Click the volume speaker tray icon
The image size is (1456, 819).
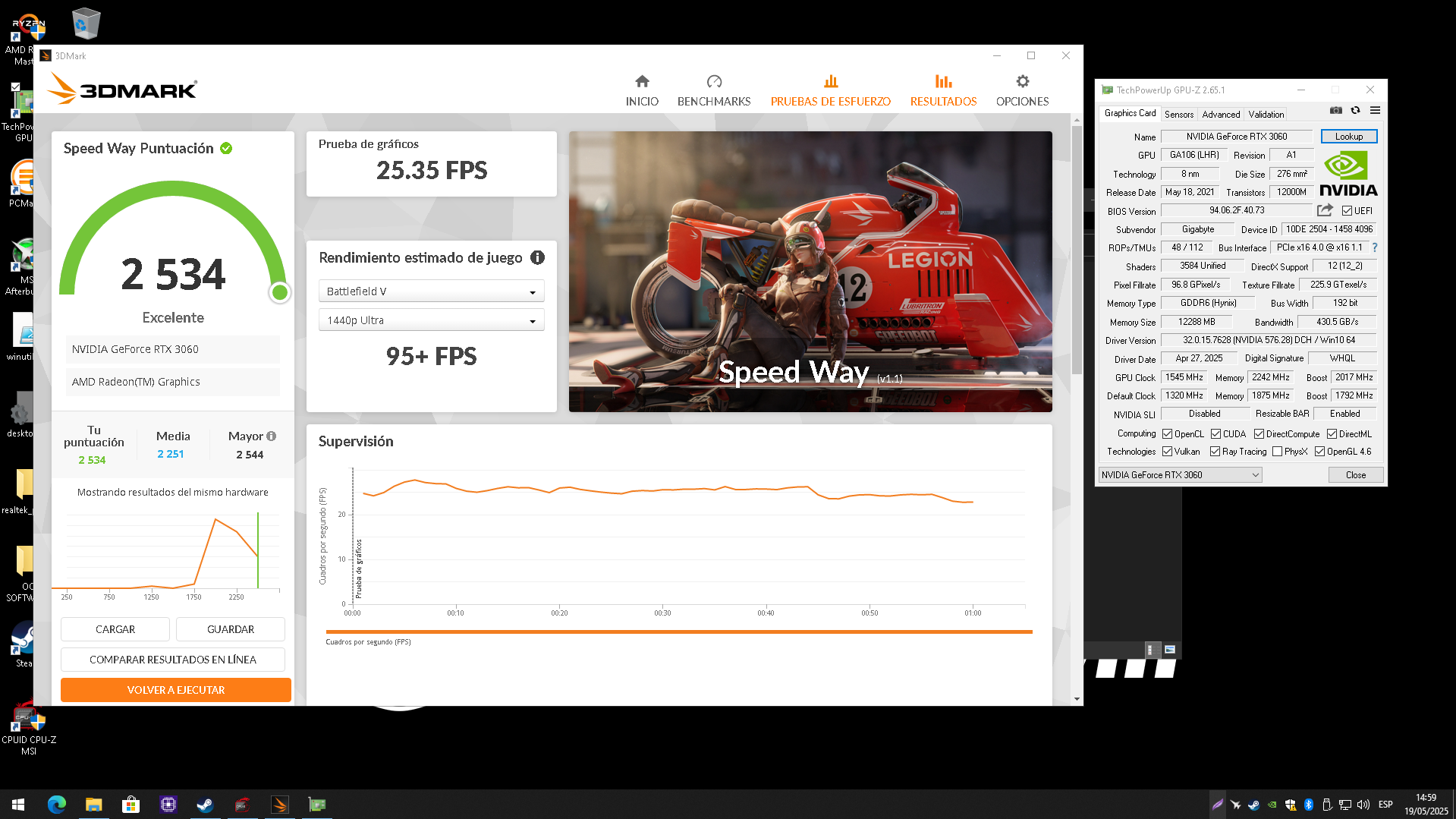1363,805
